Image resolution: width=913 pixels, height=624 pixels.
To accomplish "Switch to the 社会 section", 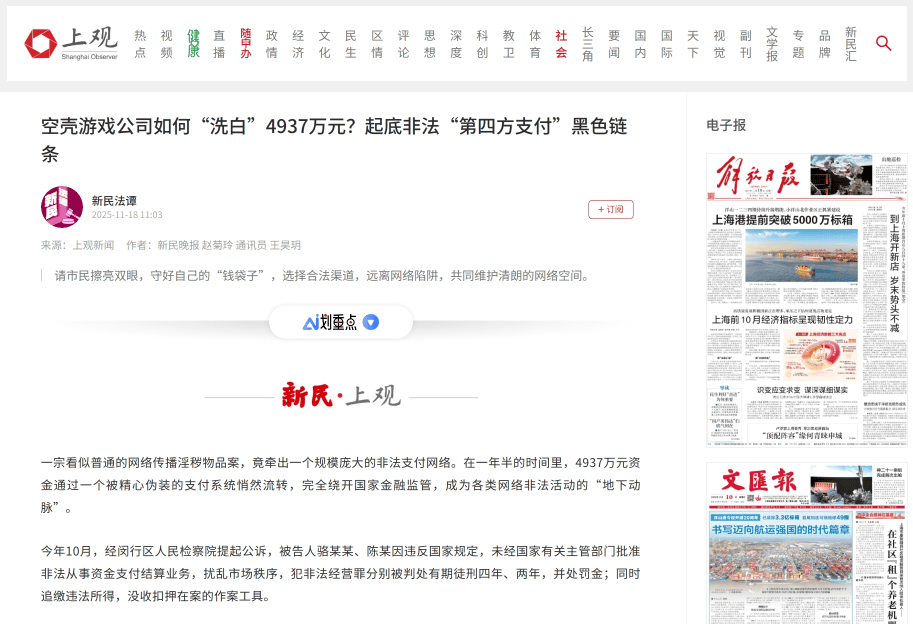I will pyautogui.click(x=562, y=44).
